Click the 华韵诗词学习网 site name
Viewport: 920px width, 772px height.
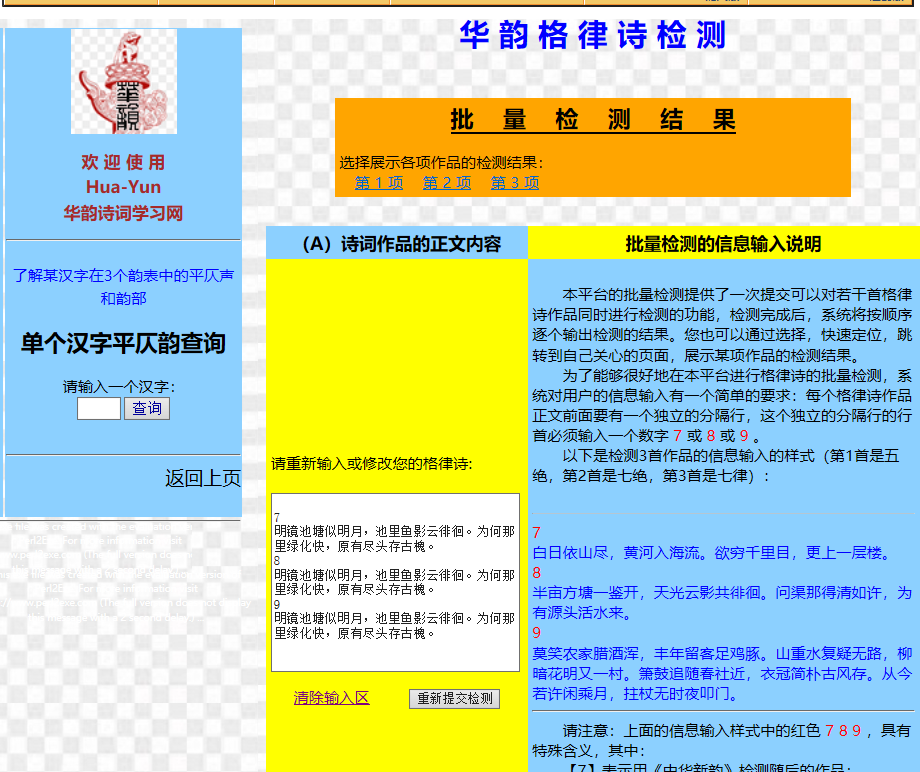click(123, 213)
